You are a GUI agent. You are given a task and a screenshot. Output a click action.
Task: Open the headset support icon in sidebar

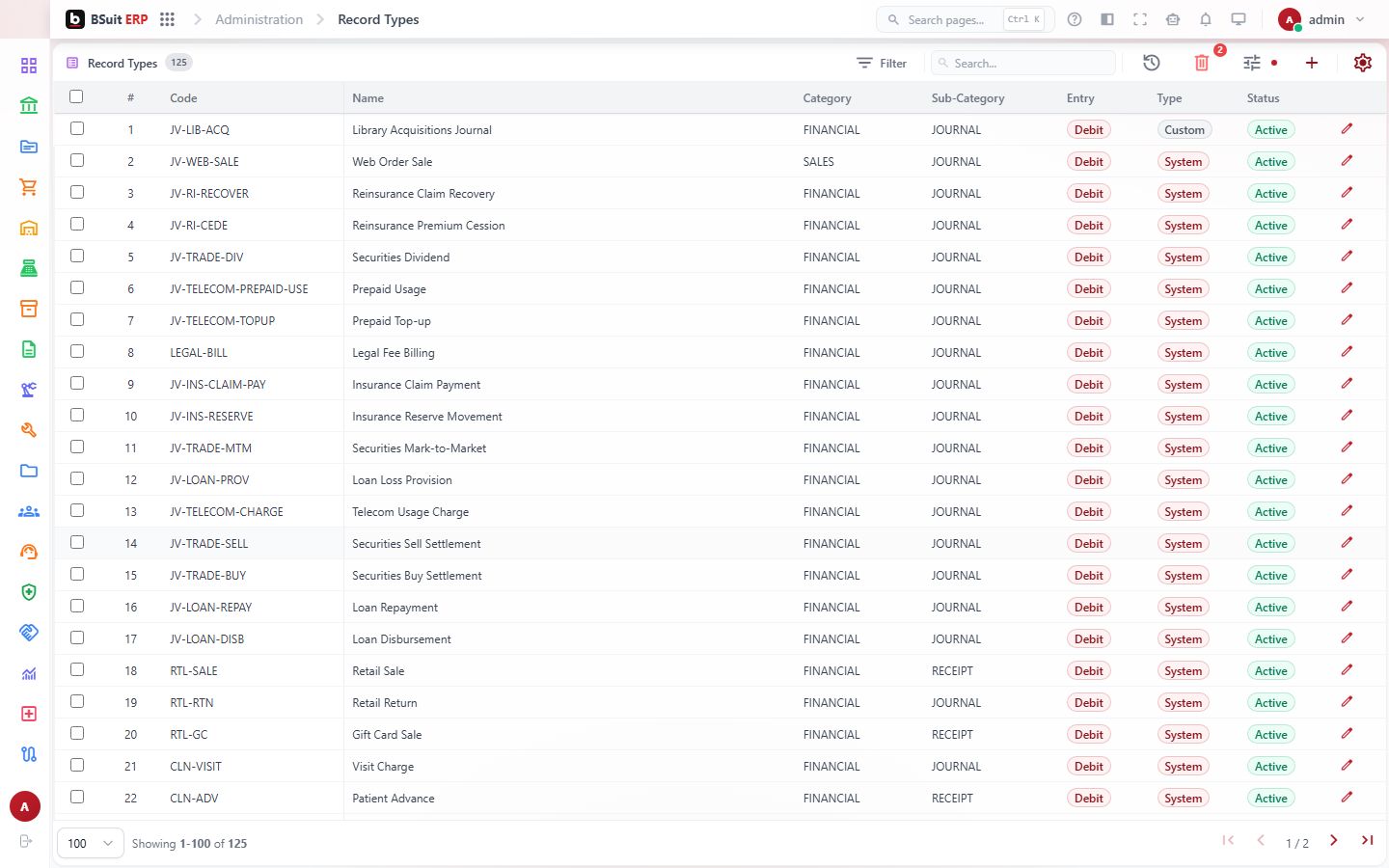click(x=29, y=552)
